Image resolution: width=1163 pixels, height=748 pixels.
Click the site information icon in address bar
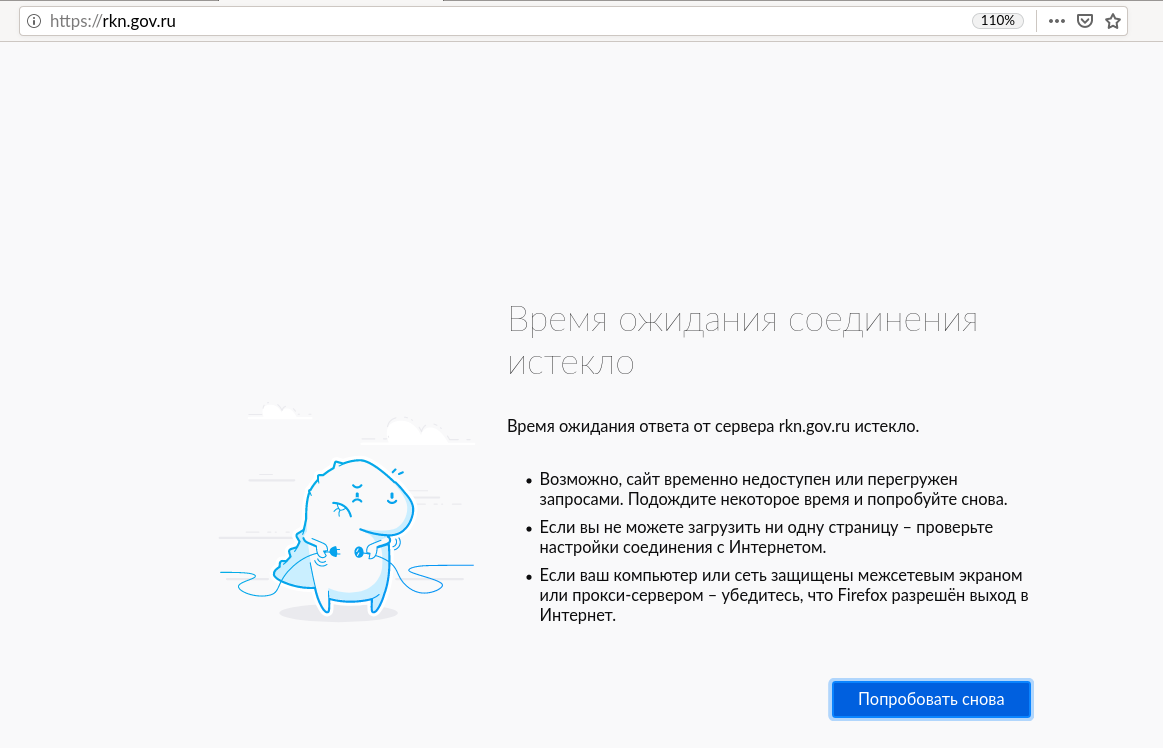click(34, 20)
